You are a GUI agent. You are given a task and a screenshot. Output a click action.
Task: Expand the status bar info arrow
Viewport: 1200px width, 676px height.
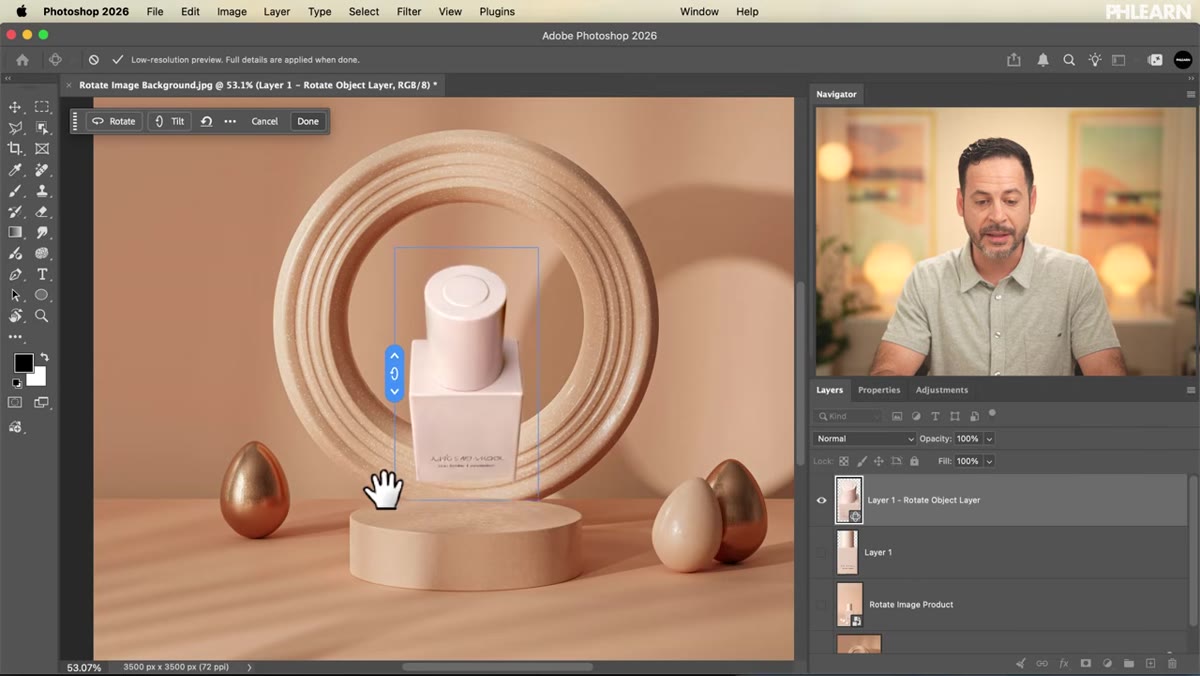point(249,667)
